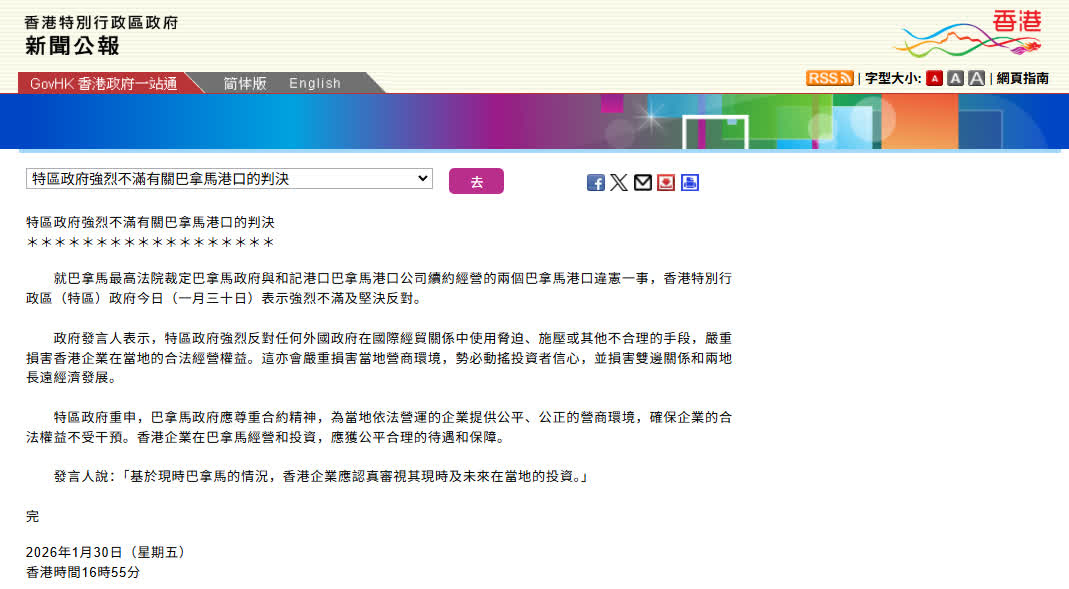
Task: Select the largest font size option
Action: click(x=976, y=78)
